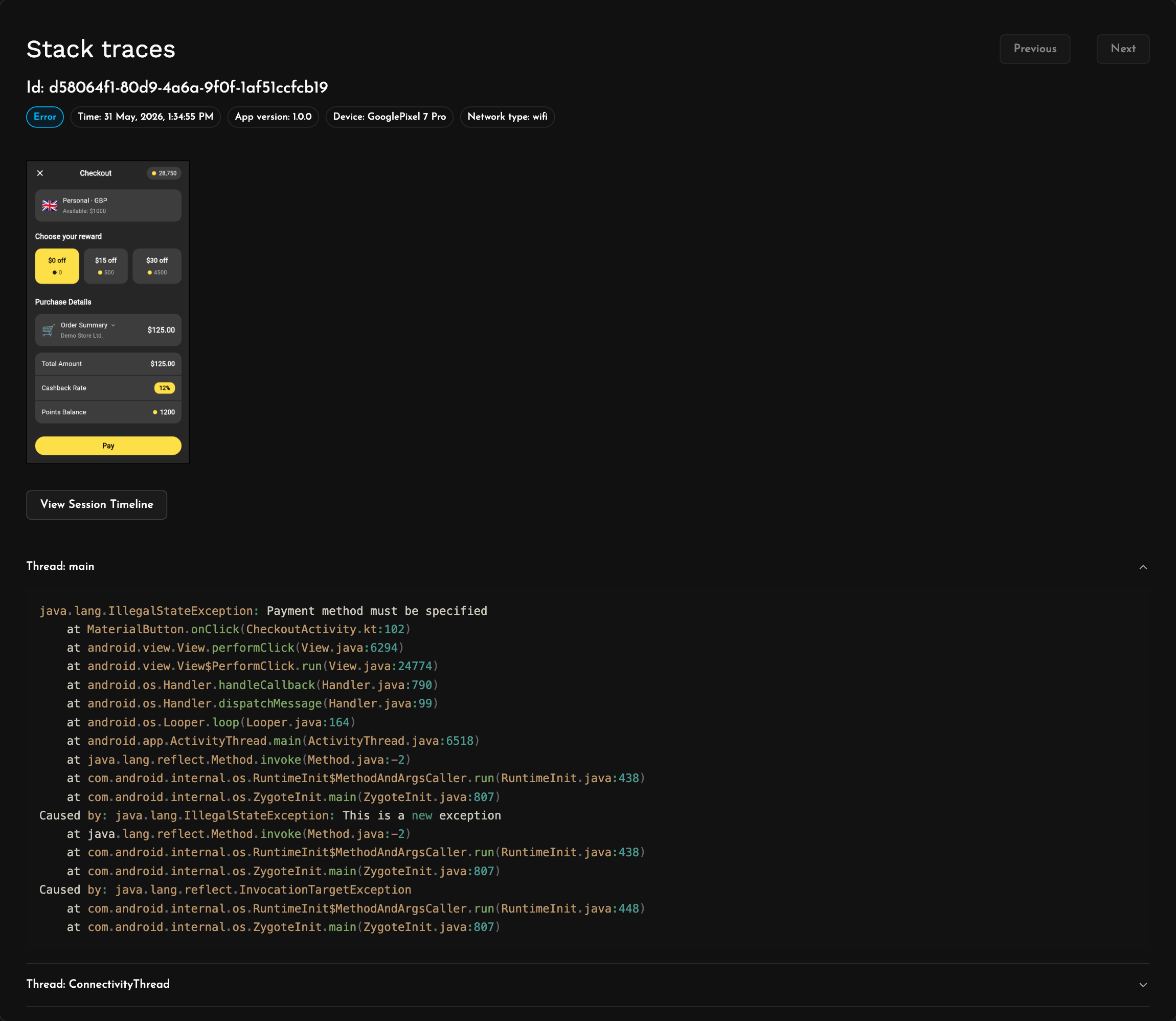The image size is (1176, 1021).
Task: Collapse the Thread: main section chevron
Action: [x=1142, y=567]
